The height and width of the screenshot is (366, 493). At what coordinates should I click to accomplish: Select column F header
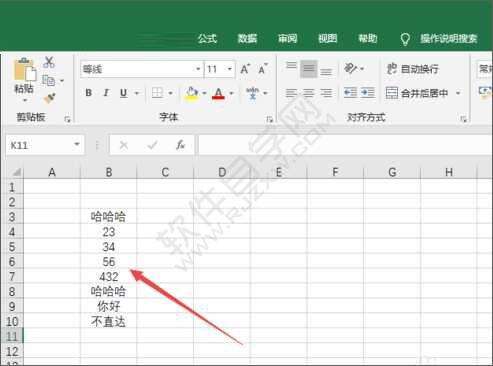(x=335, y=172)
